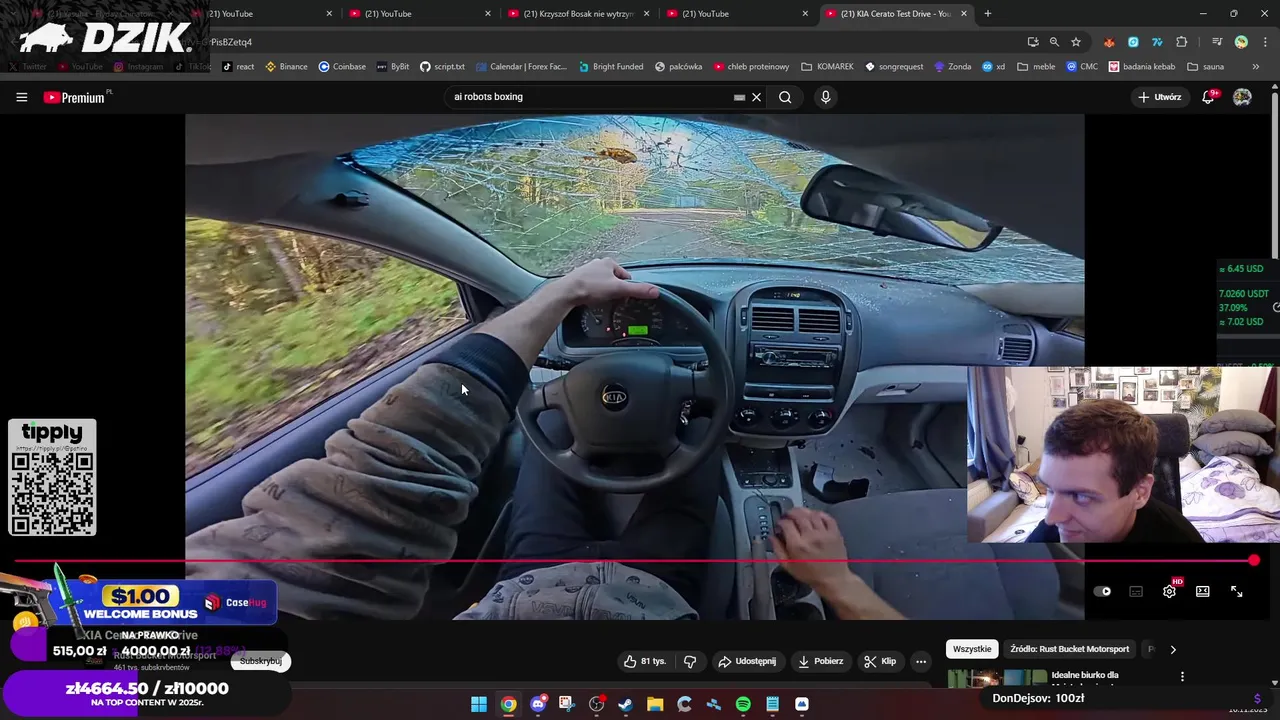Viewport: 1280px width, 720px height.
Task: Open Spotify from the taskbar
Action: click(x=743, y=704)
